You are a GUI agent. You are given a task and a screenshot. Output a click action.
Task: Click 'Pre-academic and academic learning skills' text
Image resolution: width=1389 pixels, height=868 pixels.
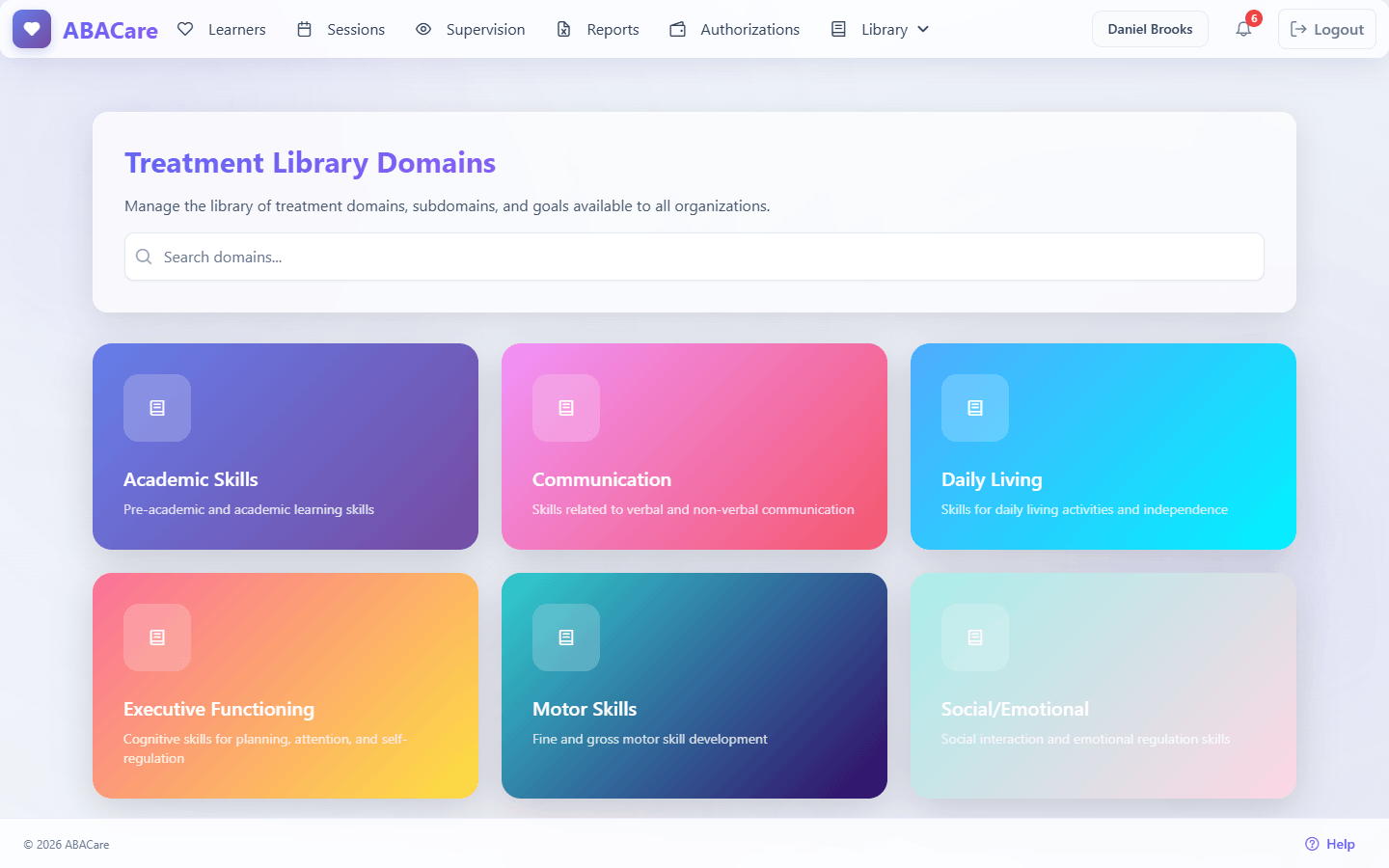click(x=249, y=509)
